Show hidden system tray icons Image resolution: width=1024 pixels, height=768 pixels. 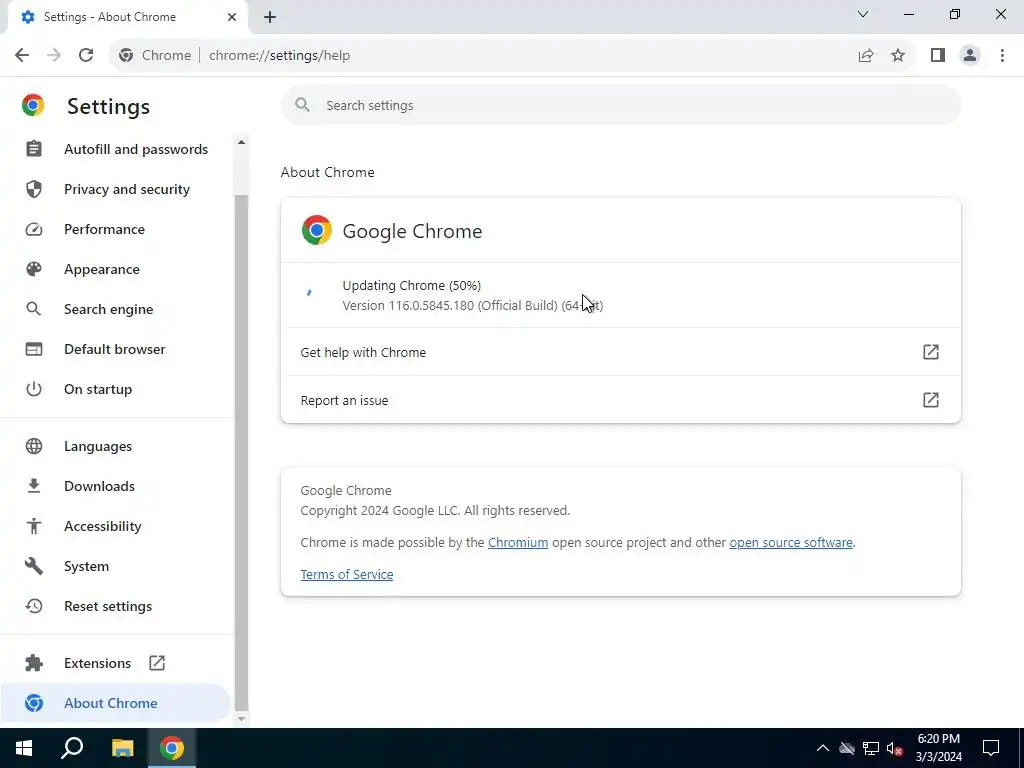coord(823,748)
